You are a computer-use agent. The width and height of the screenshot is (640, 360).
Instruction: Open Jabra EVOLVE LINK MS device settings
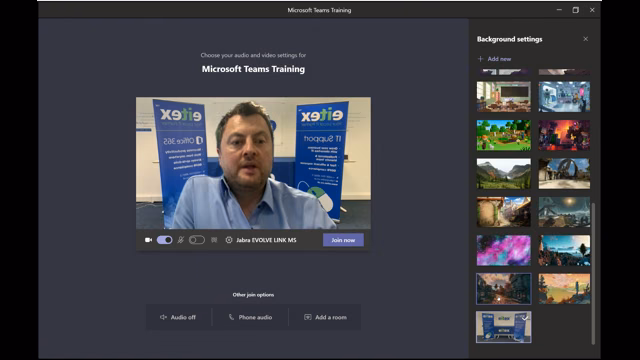tap(266, 240)
